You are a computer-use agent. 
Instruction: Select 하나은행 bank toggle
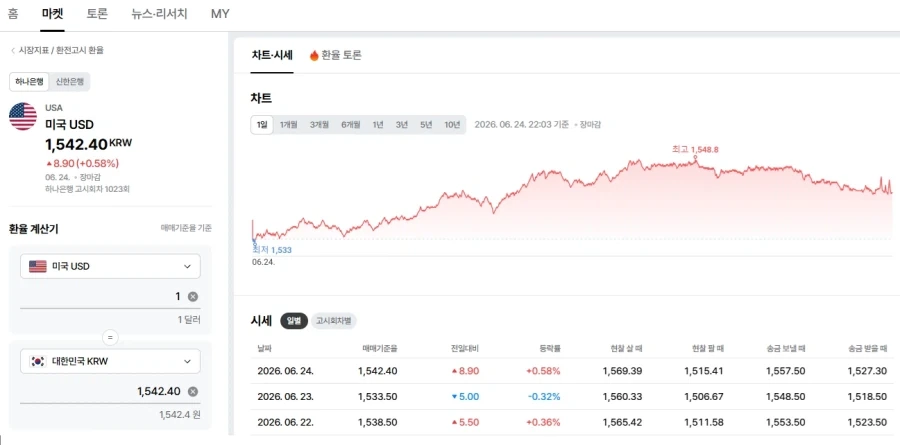[29, 82]
